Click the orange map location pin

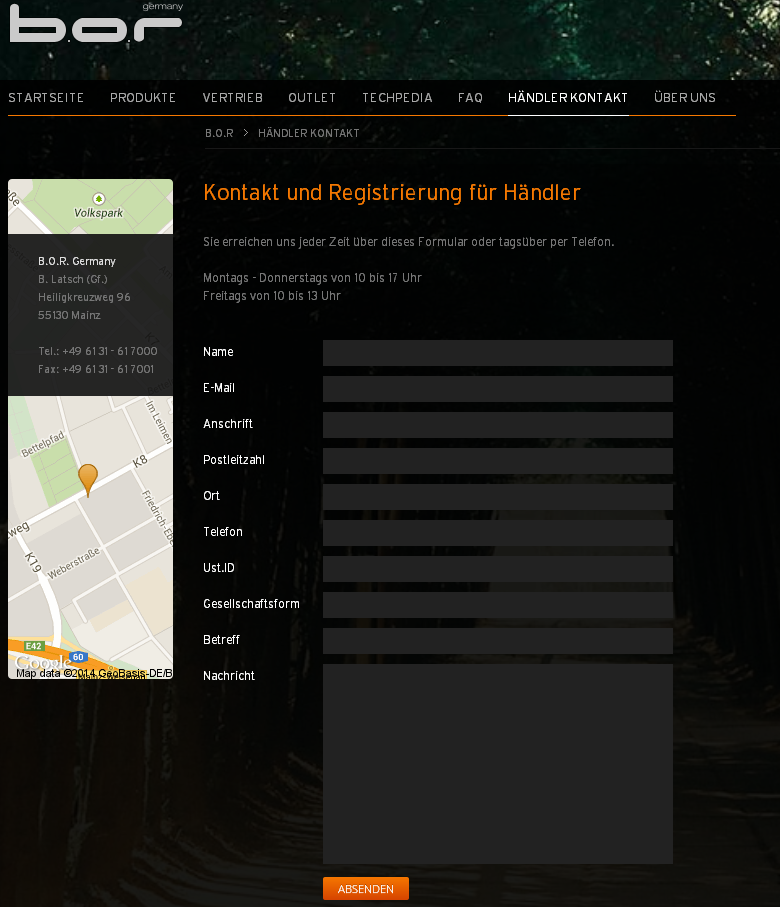pyautogui.click(x=88, y=478)
